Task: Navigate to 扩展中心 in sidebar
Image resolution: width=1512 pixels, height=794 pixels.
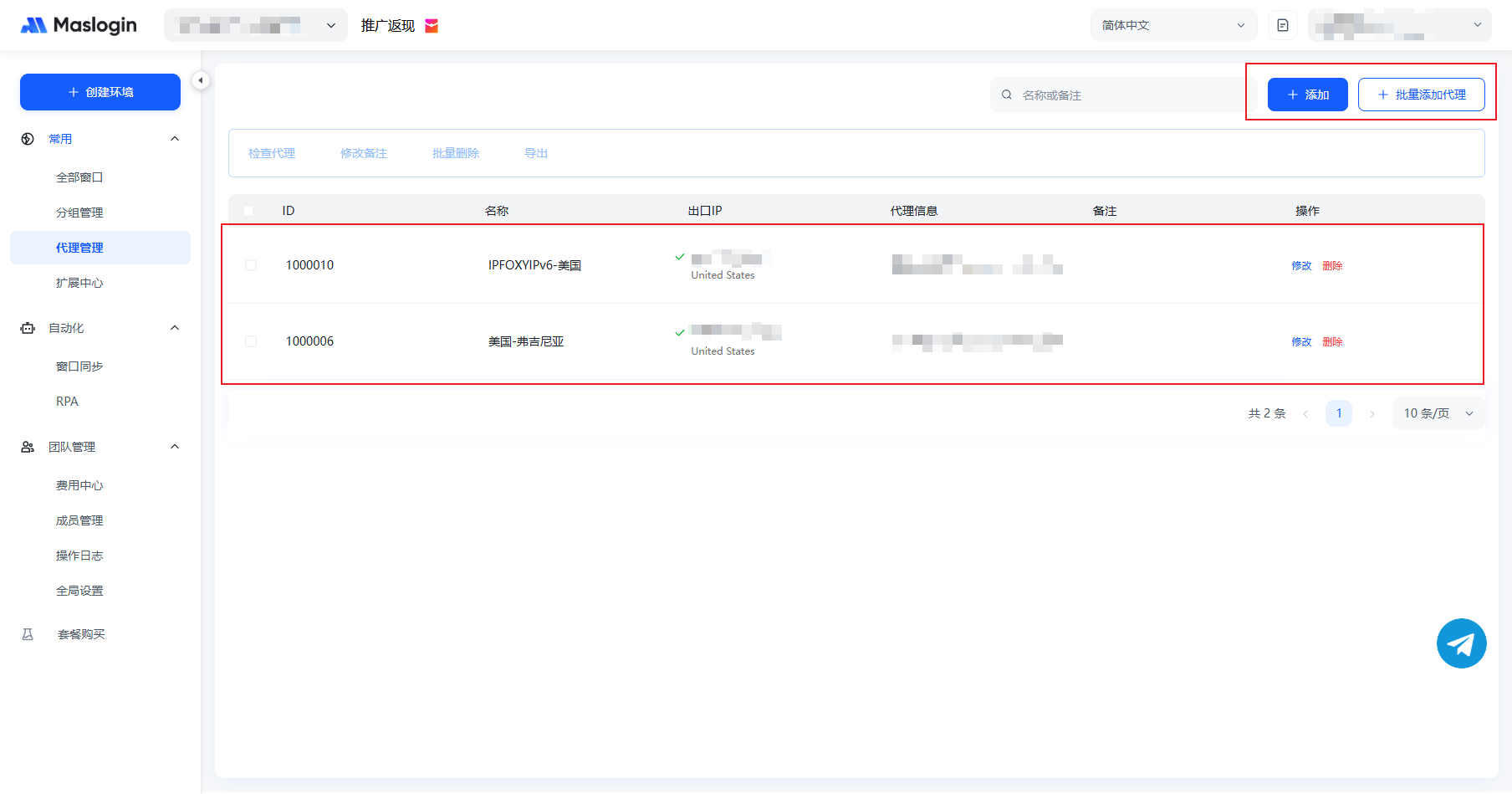Action: 79,283
